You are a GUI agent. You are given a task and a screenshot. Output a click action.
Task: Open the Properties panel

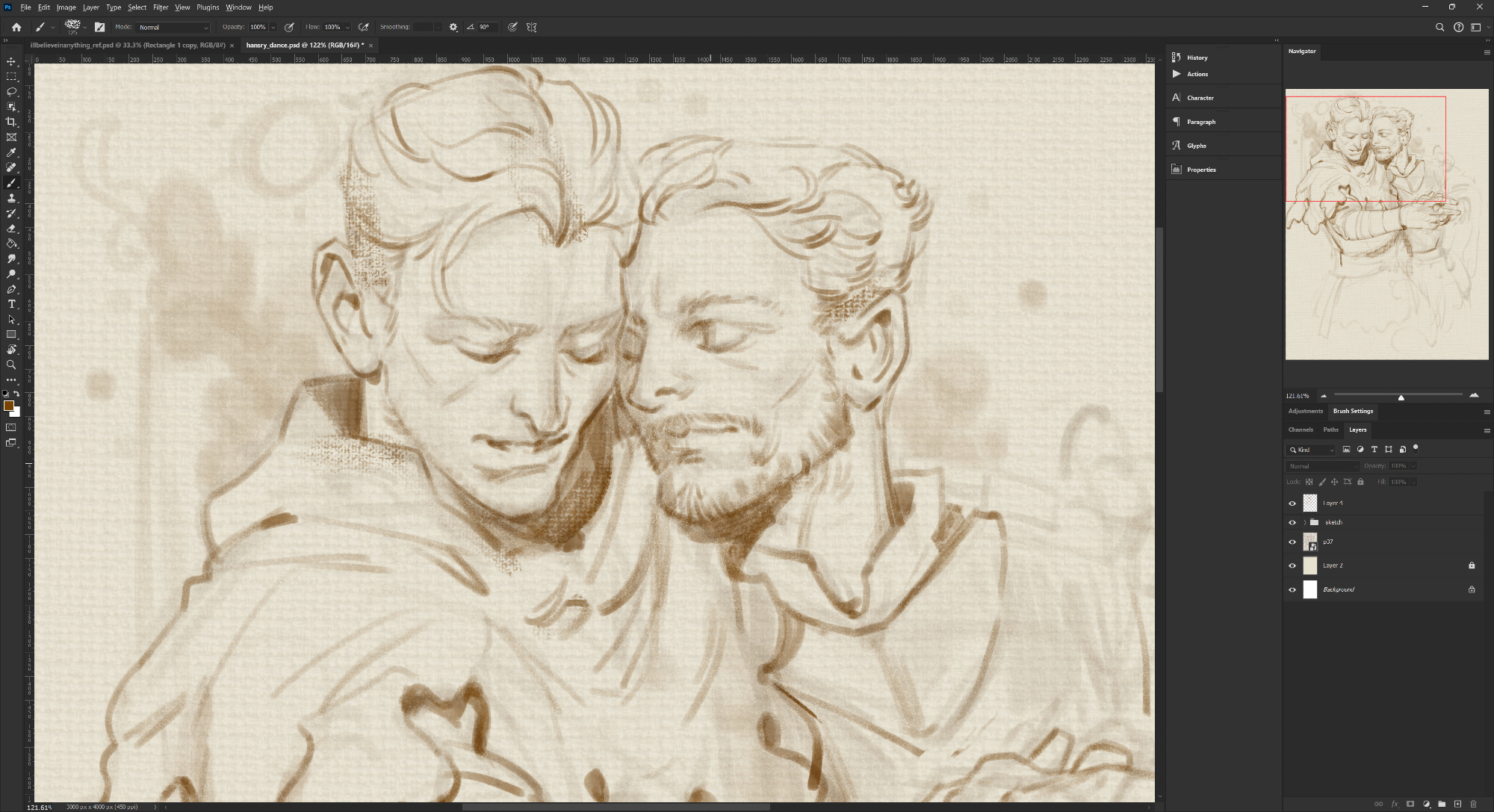[1200, 170]
